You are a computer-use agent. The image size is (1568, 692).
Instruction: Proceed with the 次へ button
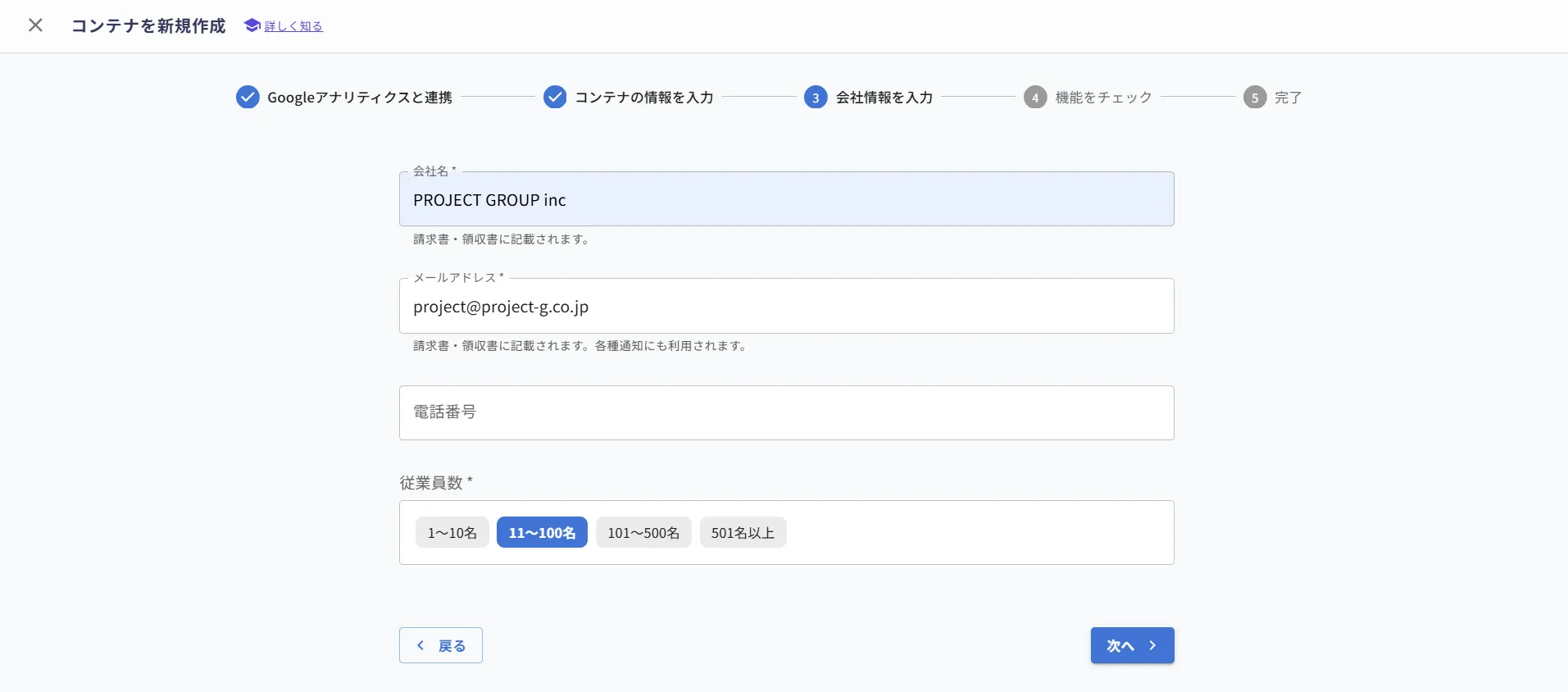point(1133,645)
